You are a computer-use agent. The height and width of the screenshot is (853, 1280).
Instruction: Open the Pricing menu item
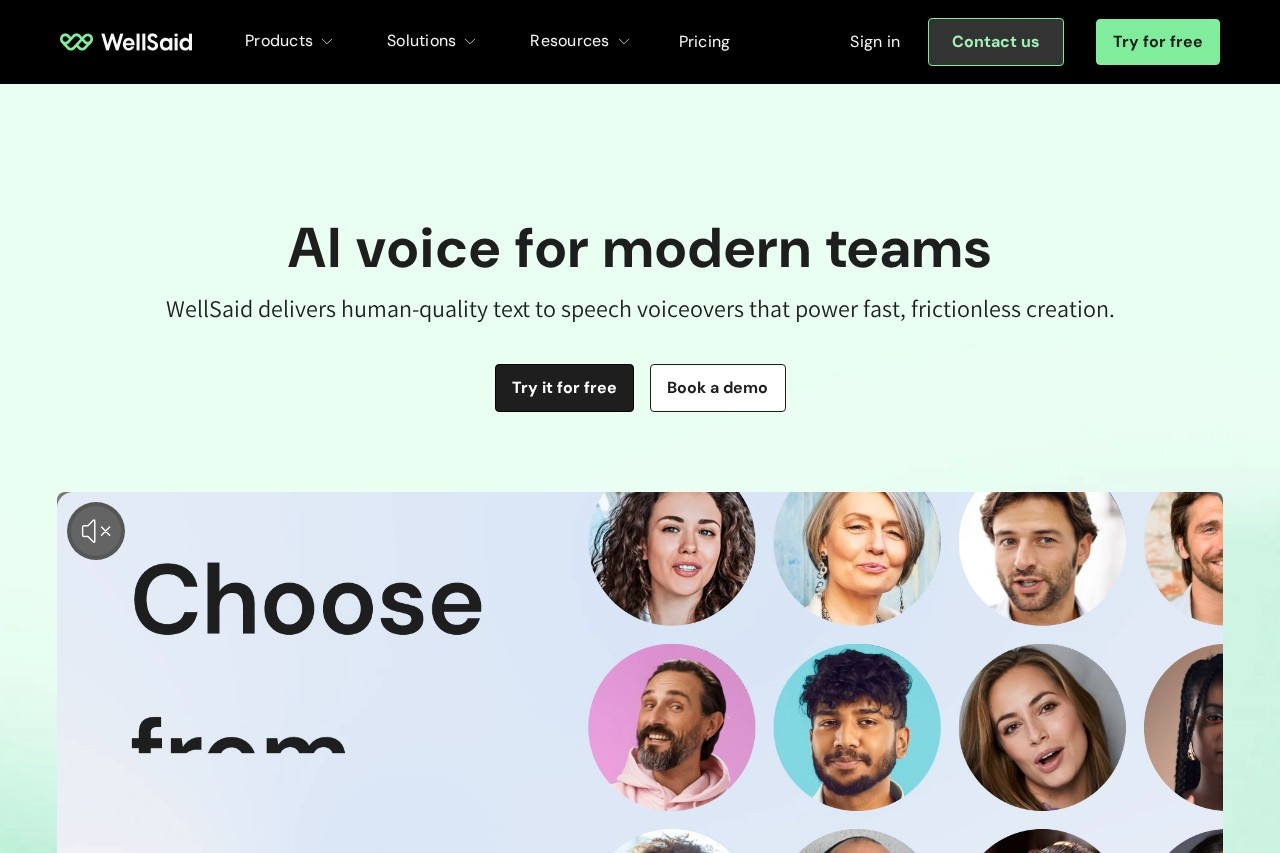[704, 42]
